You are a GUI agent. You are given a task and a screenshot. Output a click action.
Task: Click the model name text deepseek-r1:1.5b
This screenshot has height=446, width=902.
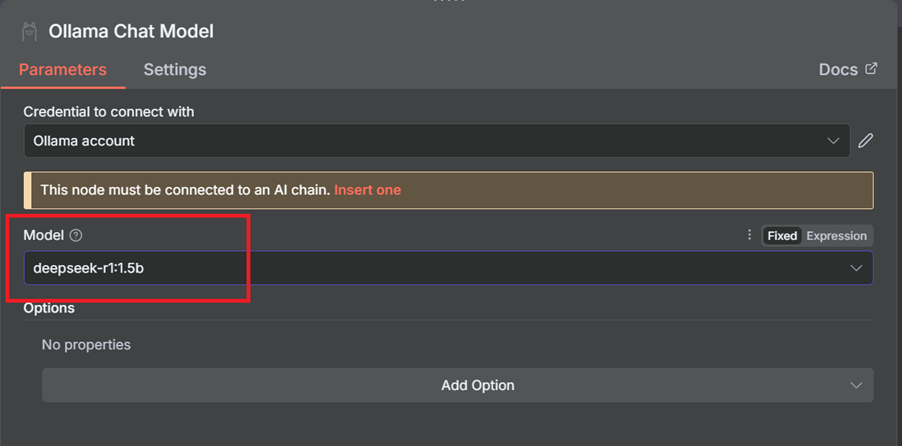pos(88,268)
